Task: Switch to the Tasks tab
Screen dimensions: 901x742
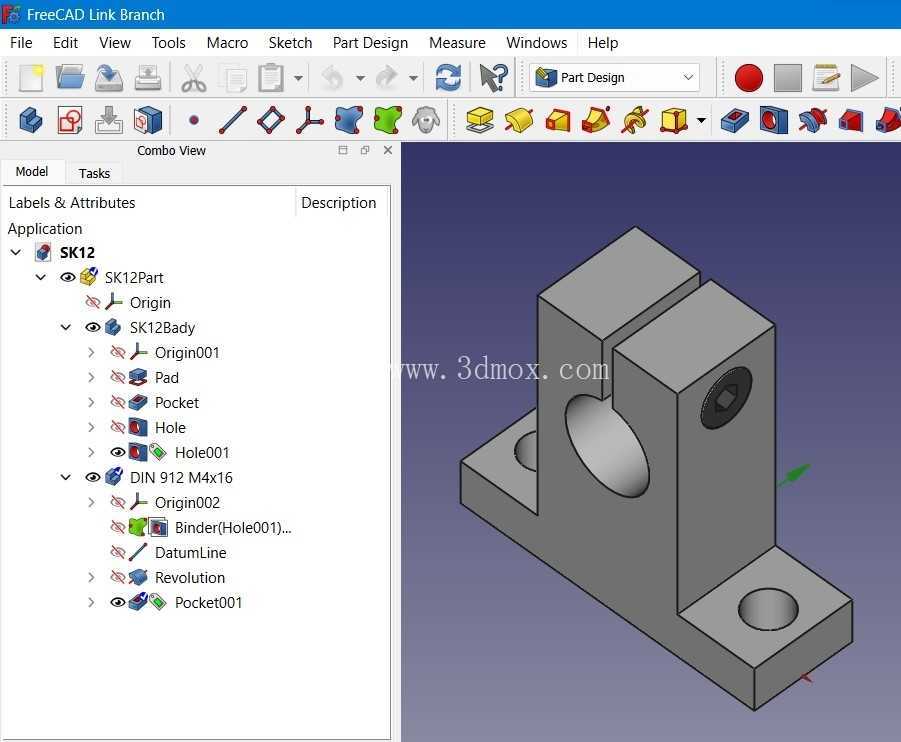Action: tap(94, 173)
